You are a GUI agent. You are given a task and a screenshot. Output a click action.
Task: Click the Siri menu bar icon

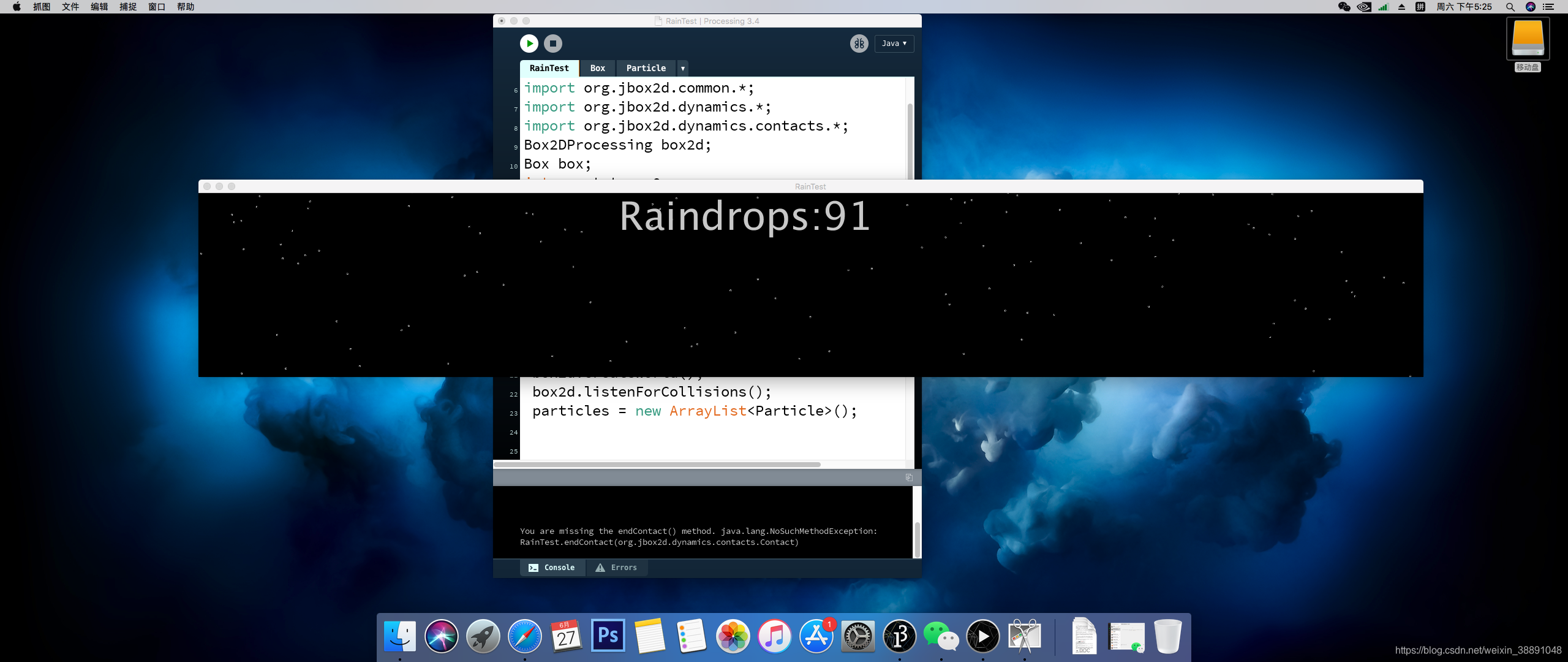[1531, 7]
